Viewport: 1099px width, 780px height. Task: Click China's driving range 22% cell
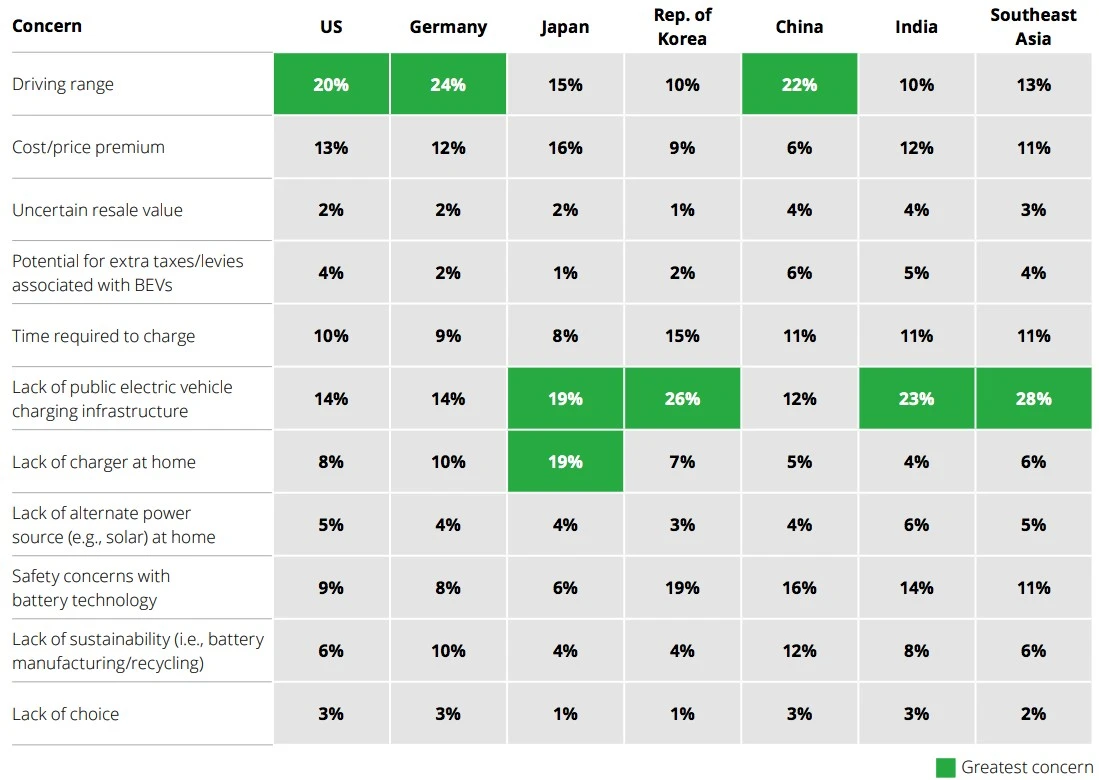[x=799, y=85]
